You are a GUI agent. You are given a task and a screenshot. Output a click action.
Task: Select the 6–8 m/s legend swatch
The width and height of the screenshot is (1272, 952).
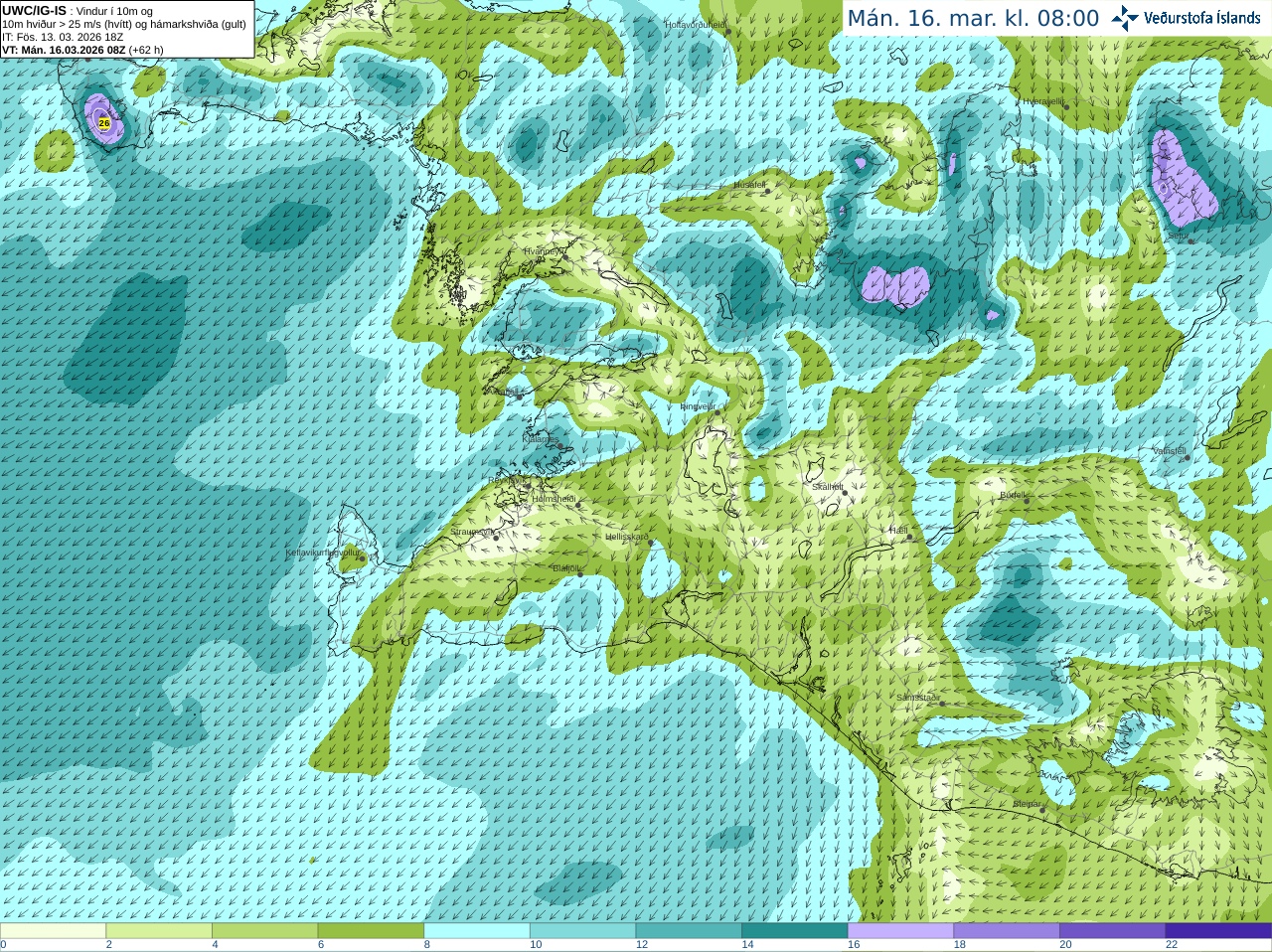[x=371, y=931]
